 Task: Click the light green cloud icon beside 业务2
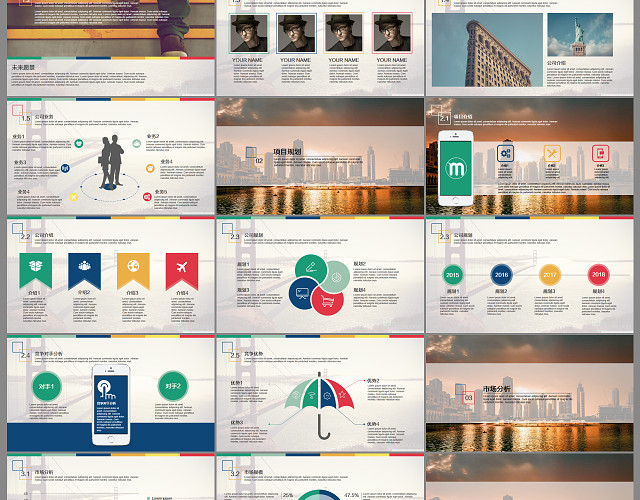tap(137, 143)
